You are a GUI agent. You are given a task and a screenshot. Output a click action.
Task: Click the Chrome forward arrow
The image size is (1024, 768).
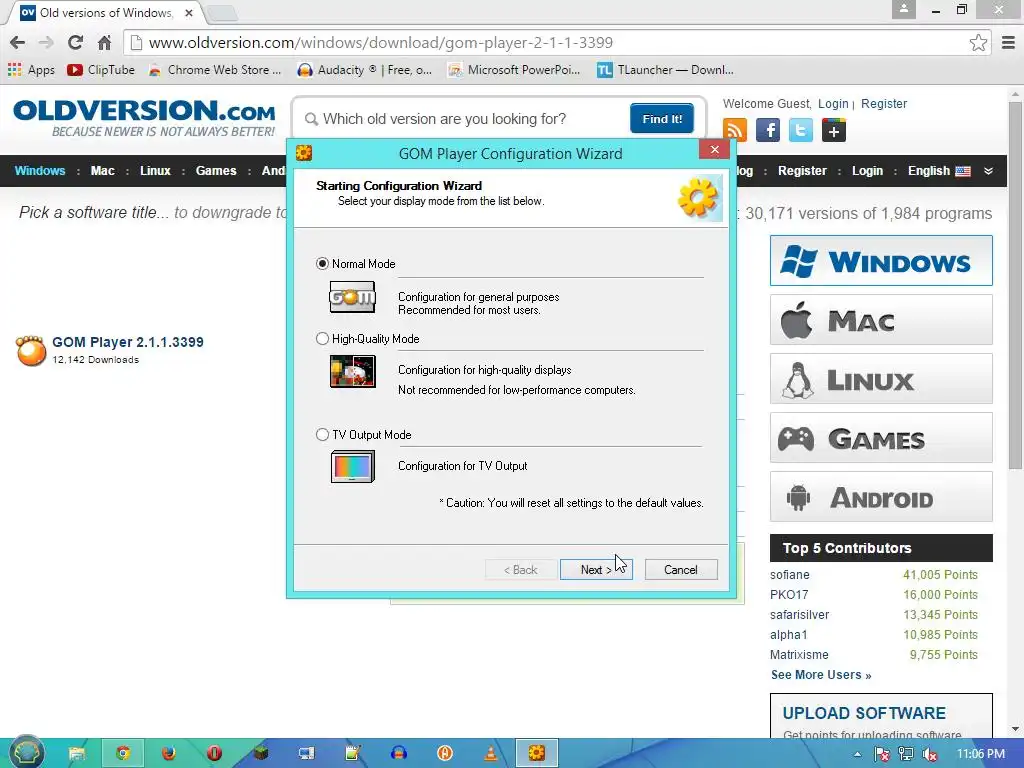46,42
